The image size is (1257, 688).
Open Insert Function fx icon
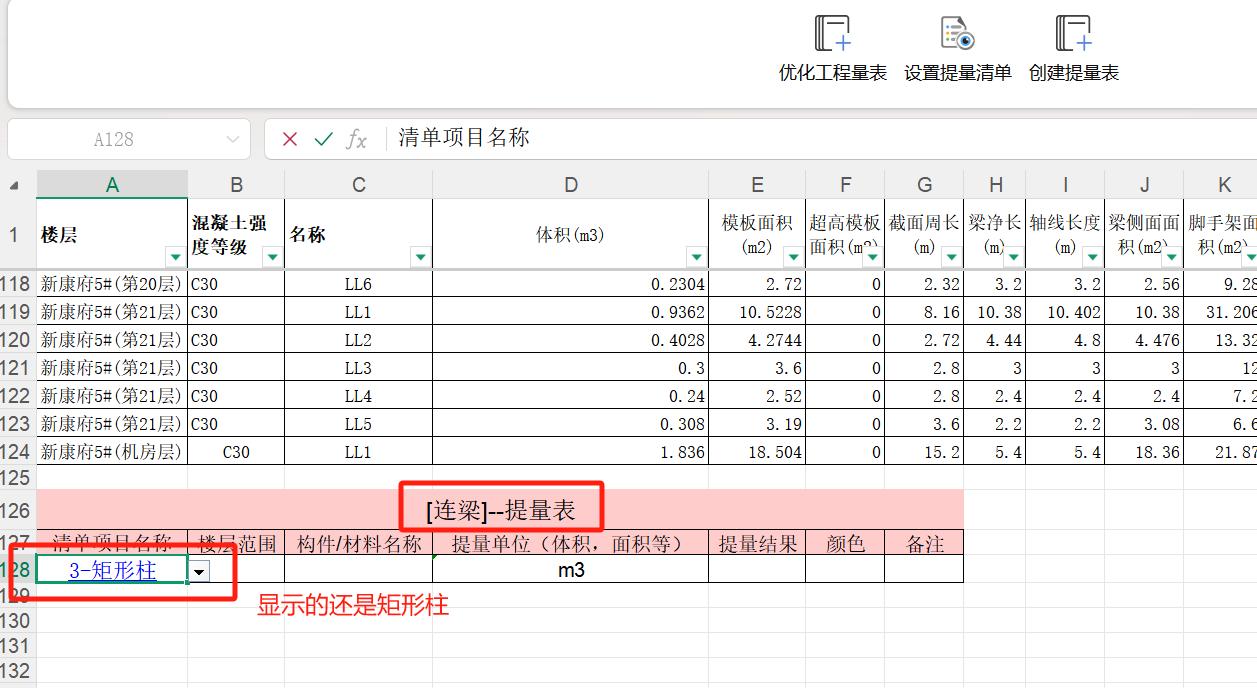tap(356, 139)
